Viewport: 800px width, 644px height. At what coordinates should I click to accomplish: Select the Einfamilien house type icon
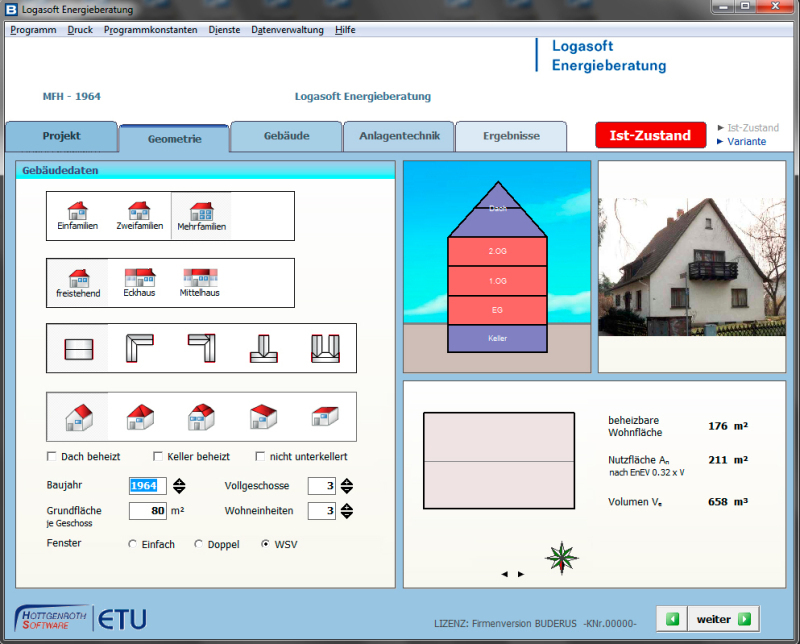[78, 215]
